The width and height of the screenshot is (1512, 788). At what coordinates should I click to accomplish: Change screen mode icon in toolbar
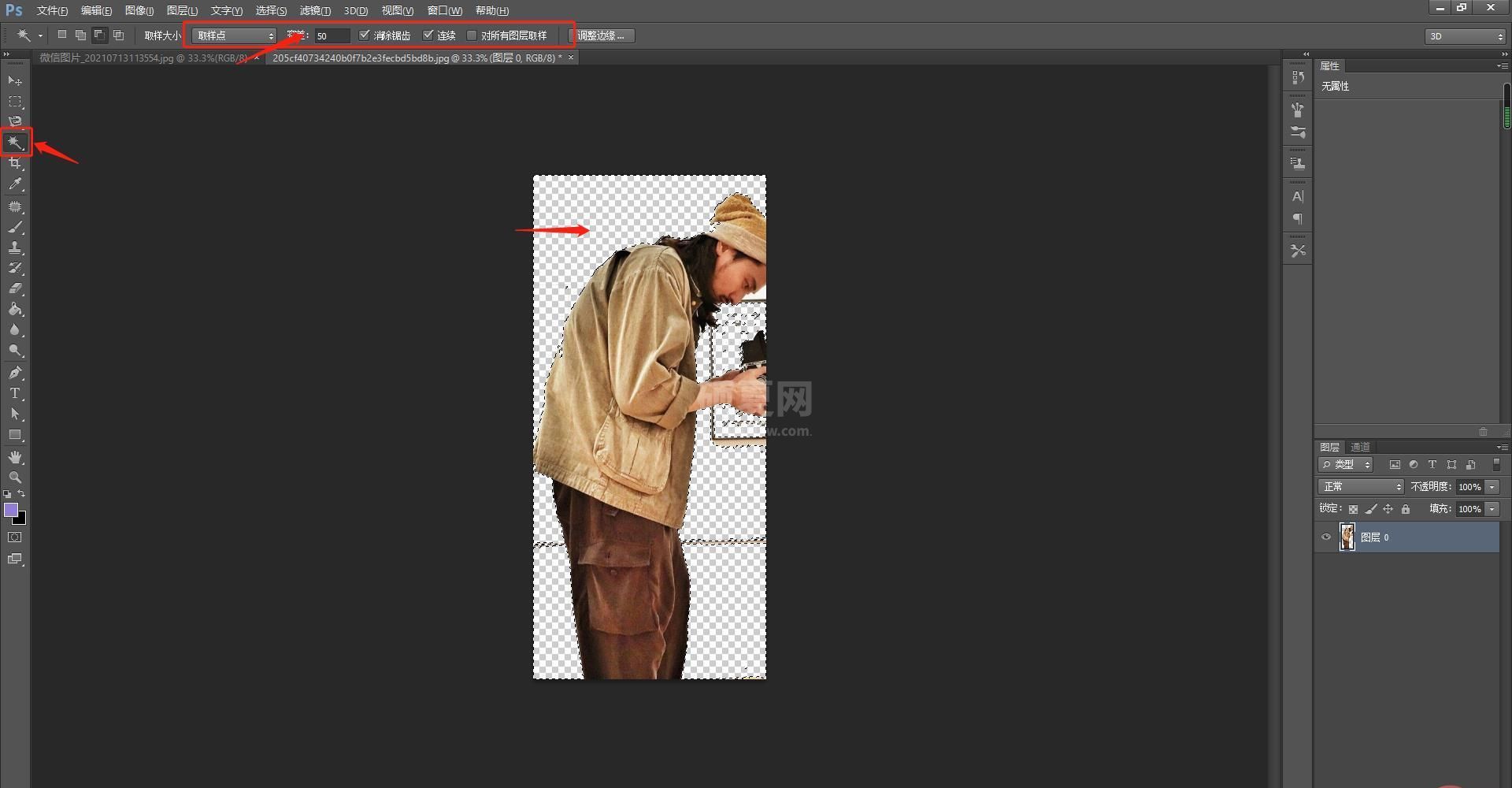(x=15, y=559)
